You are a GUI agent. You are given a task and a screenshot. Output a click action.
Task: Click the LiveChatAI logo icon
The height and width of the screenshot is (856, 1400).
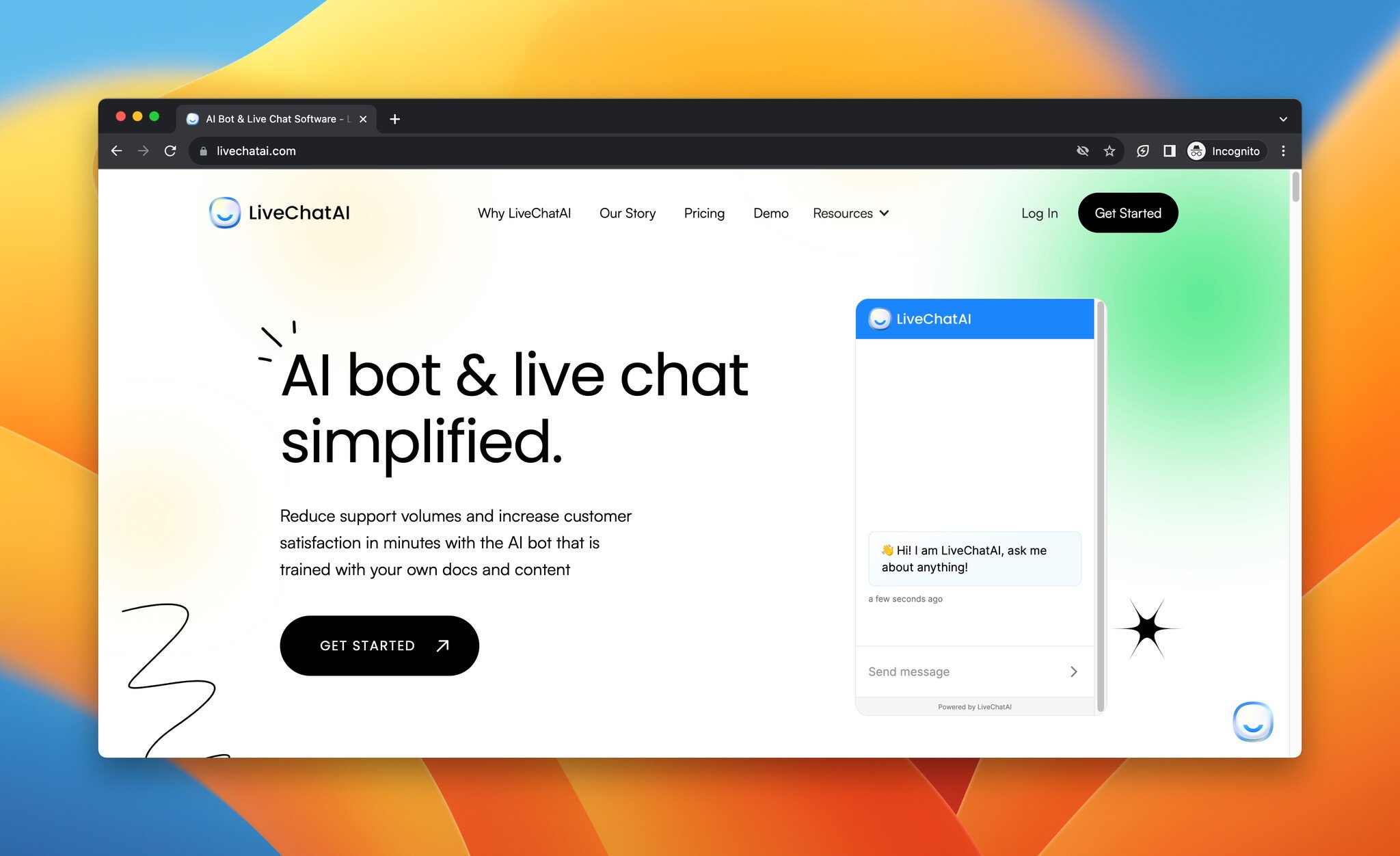tap(225, 211)
